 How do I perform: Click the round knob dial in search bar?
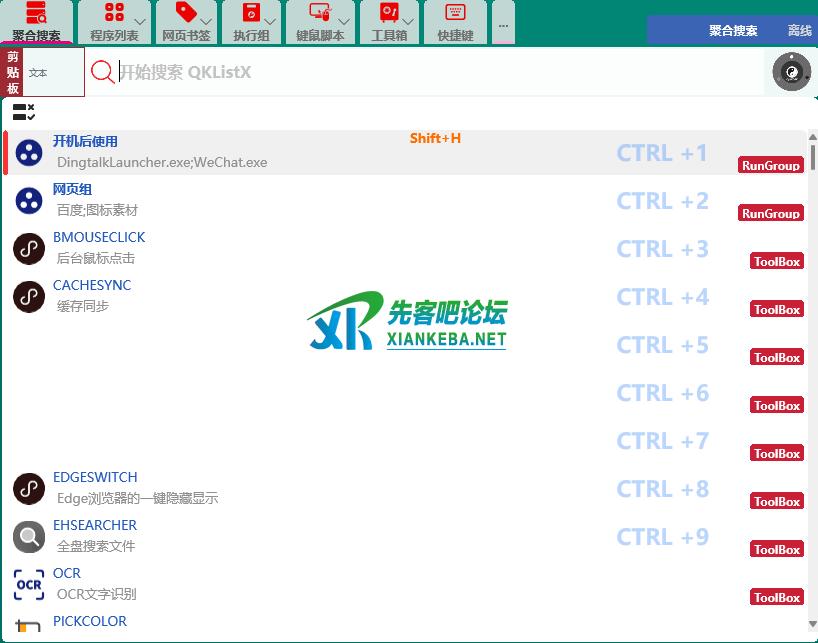[x=791, y=72]
